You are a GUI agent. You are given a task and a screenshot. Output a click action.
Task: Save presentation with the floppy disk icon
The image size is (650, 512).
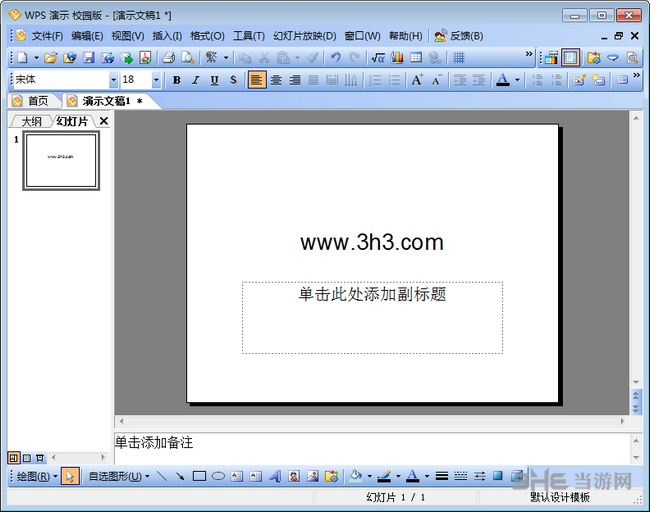(89, 58)
